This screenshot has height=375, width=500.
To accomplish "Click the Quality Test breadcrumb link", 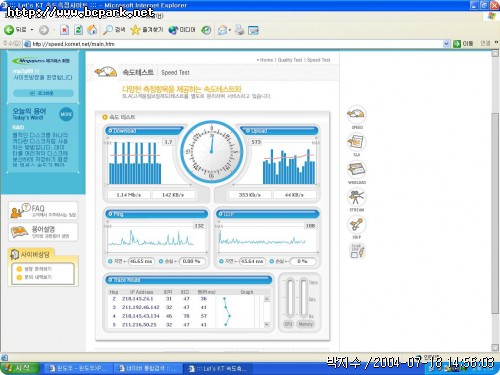I will (290, 60).
